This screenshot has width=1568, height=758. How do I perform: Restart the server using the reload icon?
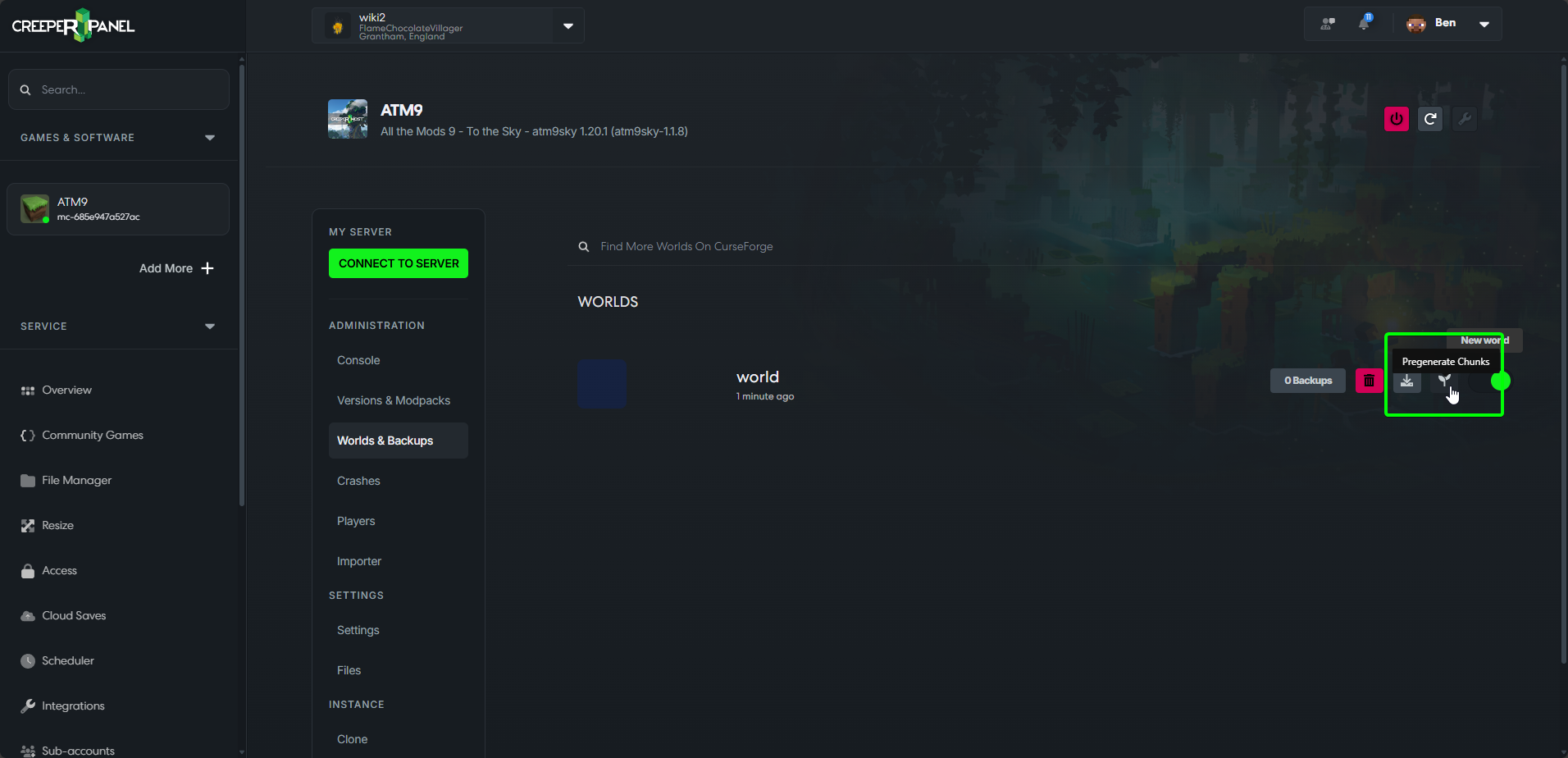pos(1429,118)
